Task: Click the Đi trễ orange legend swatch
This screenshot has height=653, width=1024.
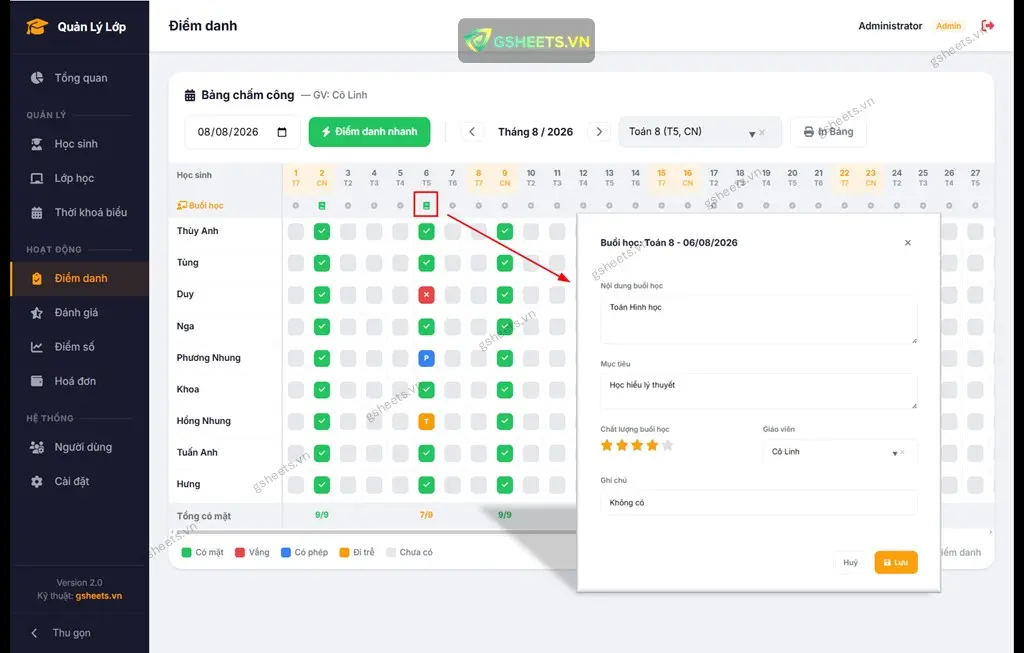Action: 344,552
